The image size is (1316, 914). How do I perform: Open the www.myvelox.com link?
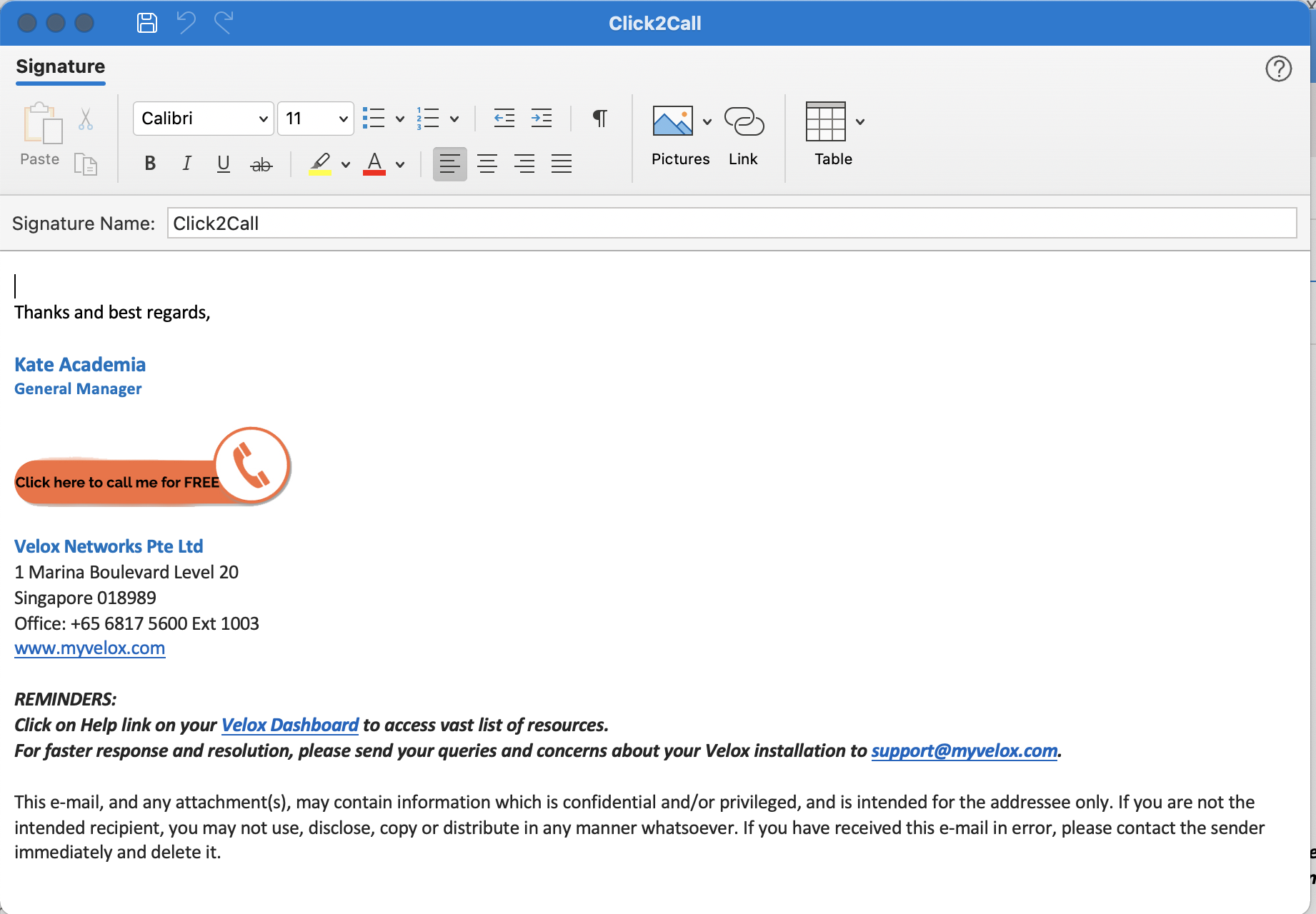(x=90, y=648)
